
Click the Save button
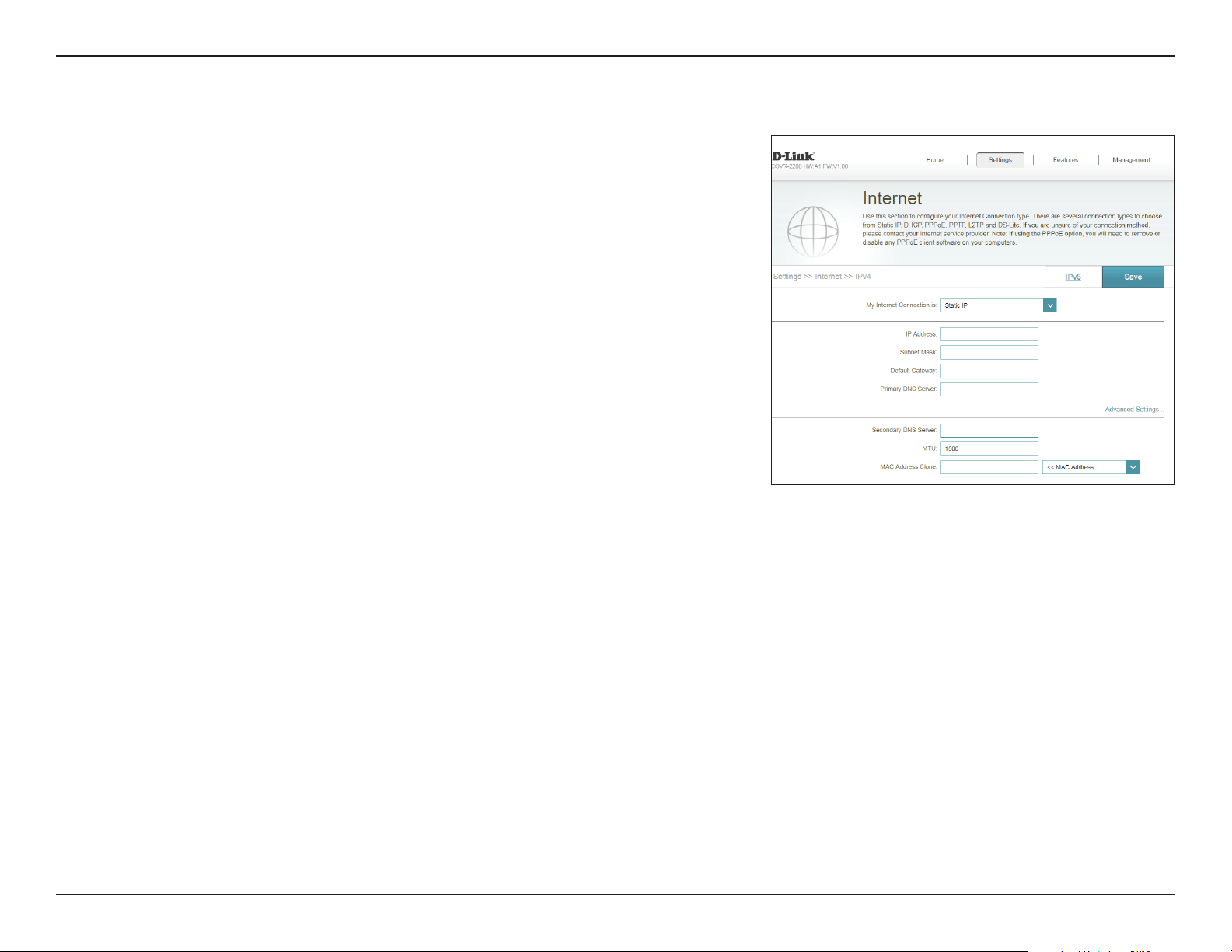point(1133,277)
